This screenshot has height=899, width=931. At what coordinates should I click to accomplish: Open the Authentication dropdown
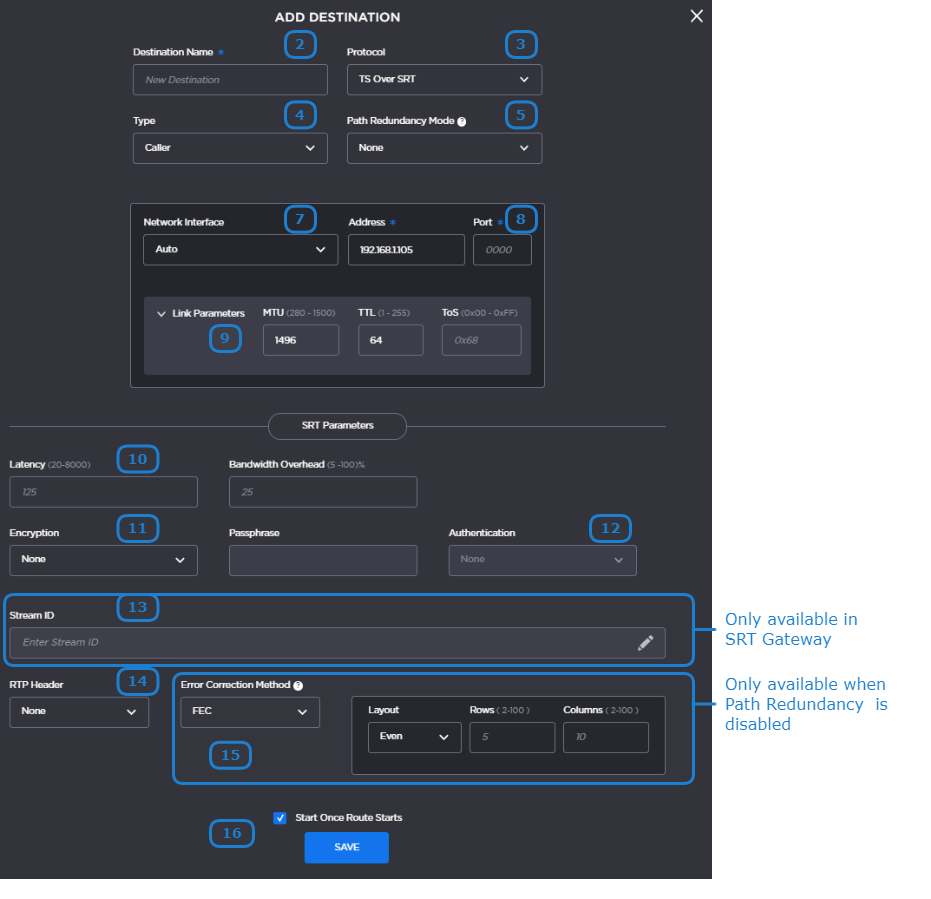click(542, 560)
